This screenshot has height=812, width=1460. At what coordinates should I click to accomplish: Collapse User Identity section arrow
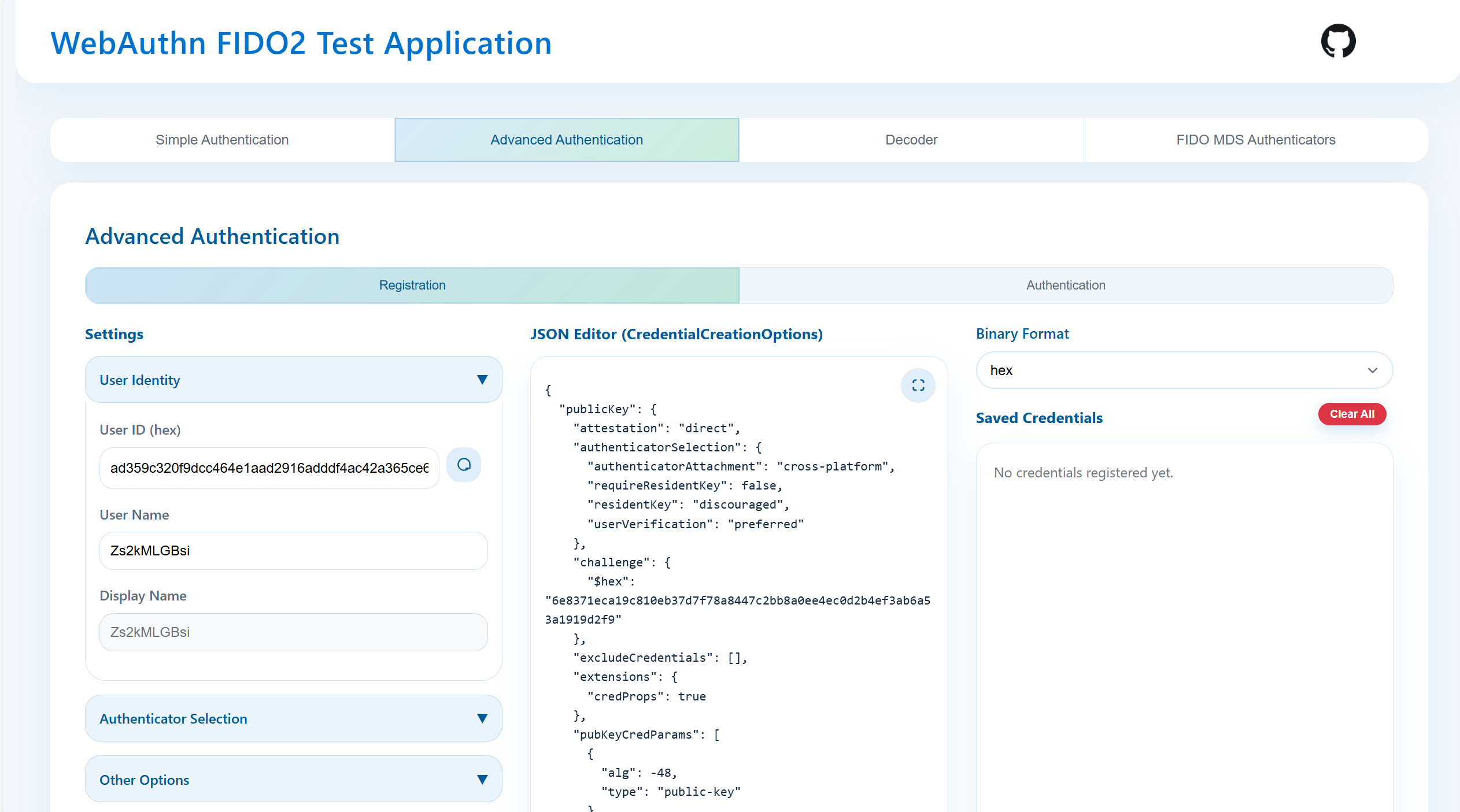pyautogui.click(x=482, y=380)
